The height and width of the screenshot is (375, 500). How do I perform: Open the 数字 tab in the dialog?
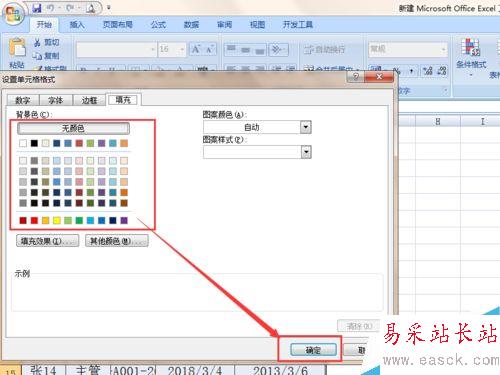click(x=23, y=100)
